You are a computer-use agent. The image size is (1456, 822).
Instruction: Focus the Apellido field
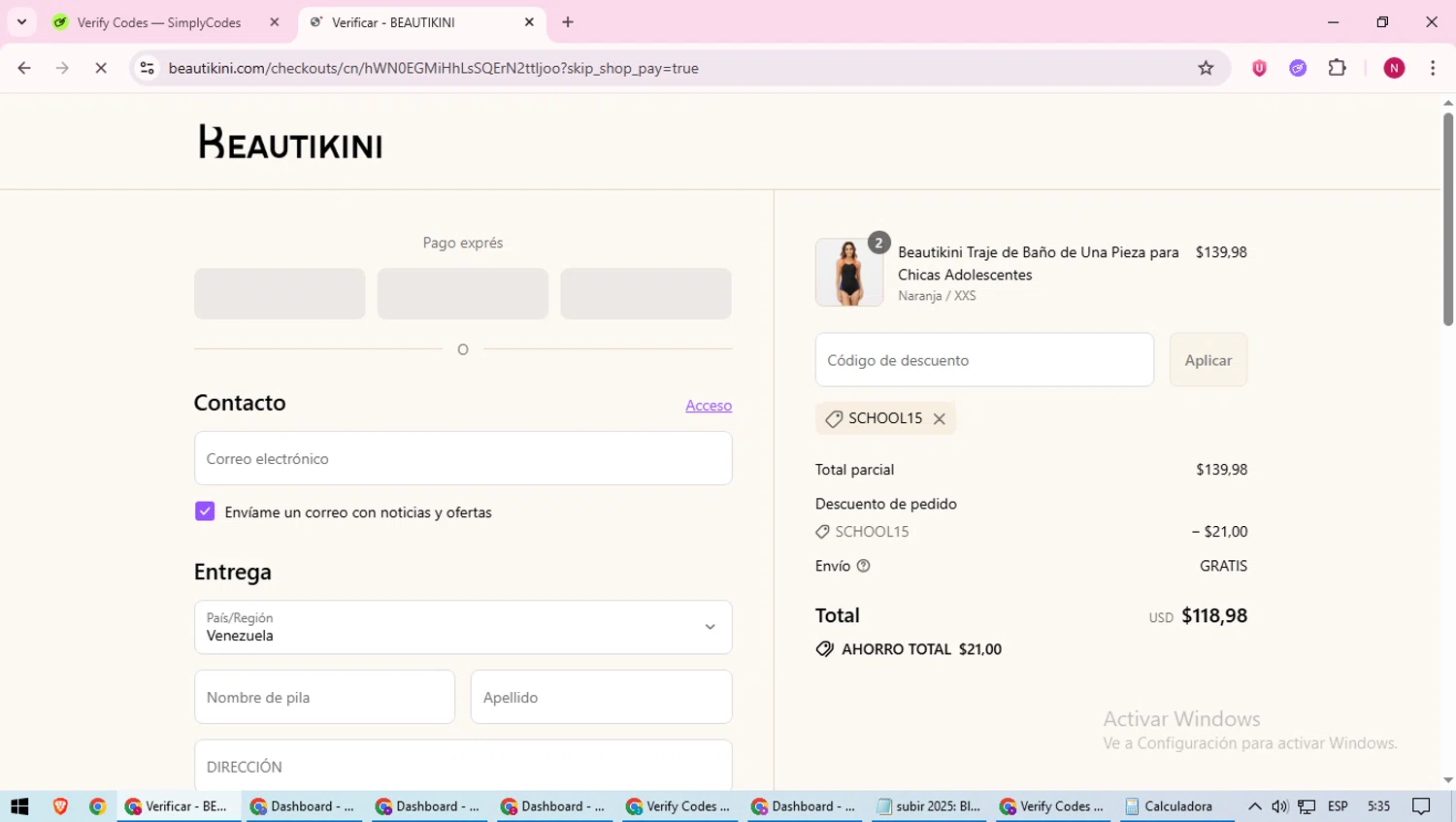pos(602,697)
